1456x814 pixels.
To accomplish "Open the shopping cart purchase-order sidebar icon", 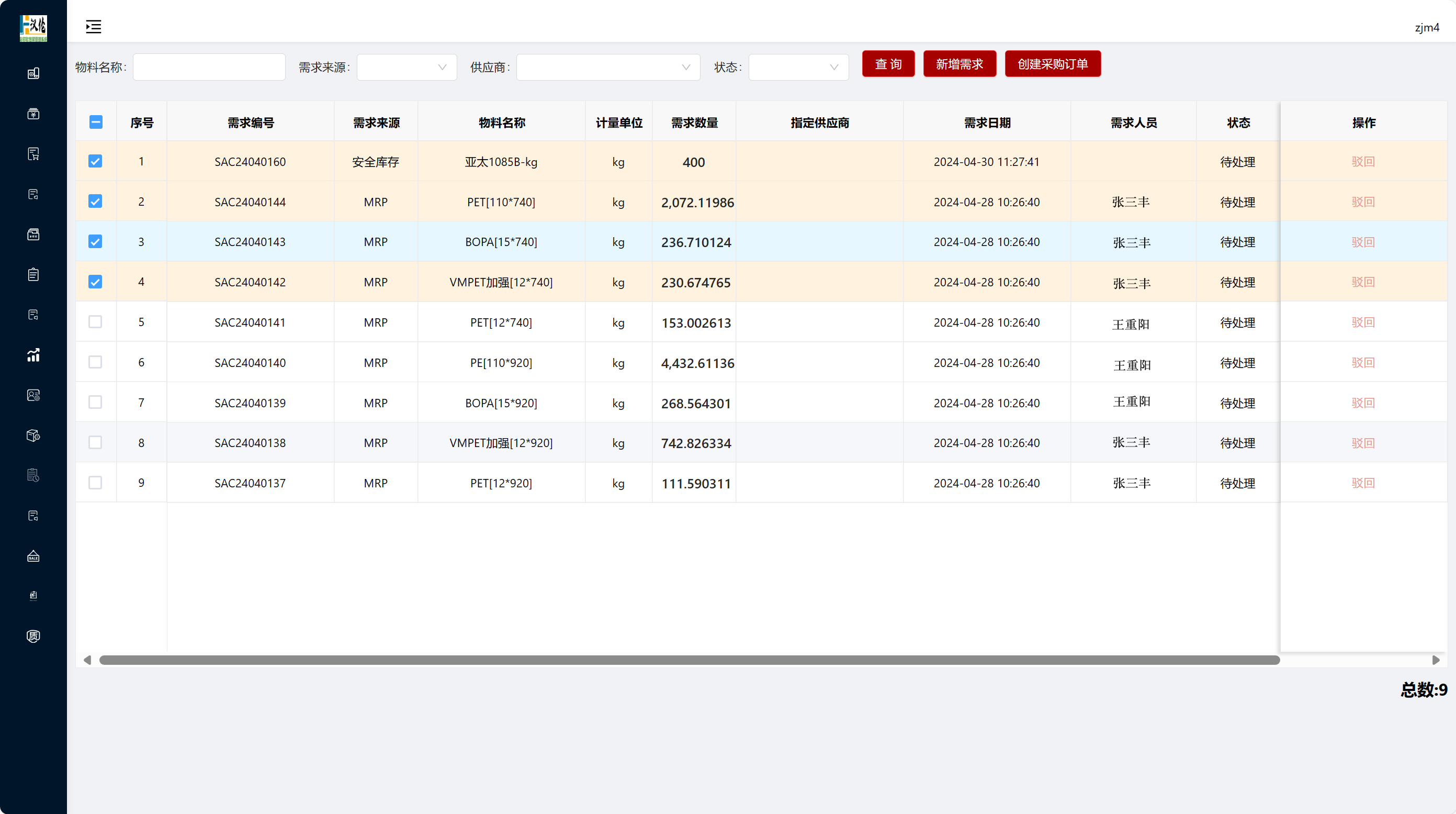I will click(33, 154).
